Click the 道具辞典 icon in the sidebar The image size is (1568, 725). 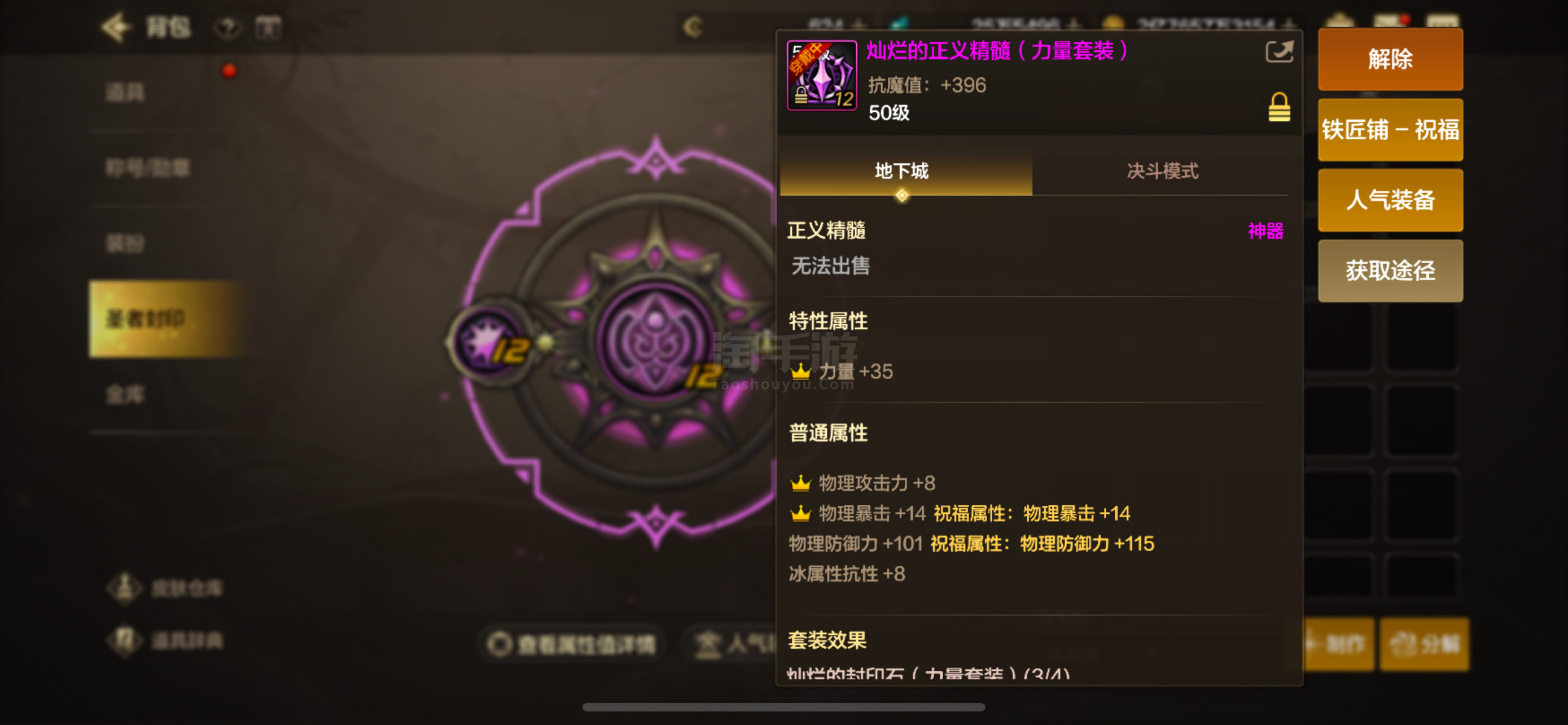pyautogui.click(x=125, y=640)
